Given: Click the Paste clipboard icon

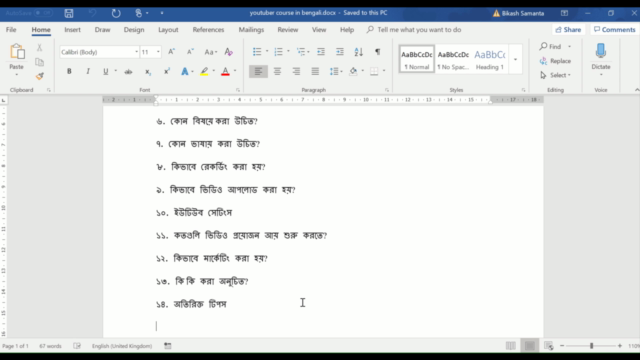Looking at the screenshot, I should tap(17, 52).
